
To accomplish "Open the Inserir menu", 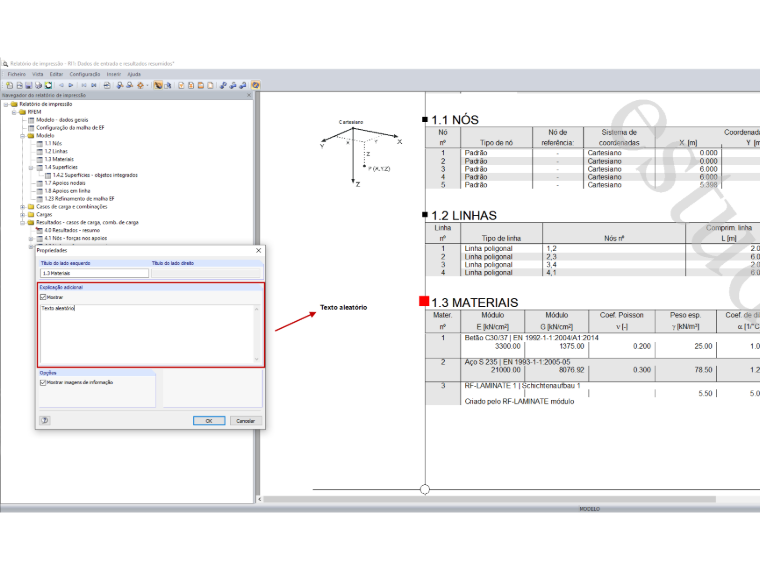I will click(114, 74).
